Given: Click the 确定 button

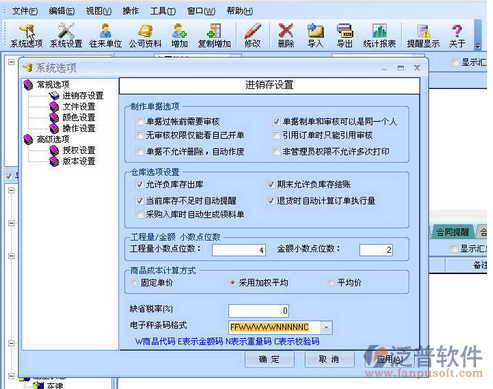Looking at the screenshot, I should point(269,359).
